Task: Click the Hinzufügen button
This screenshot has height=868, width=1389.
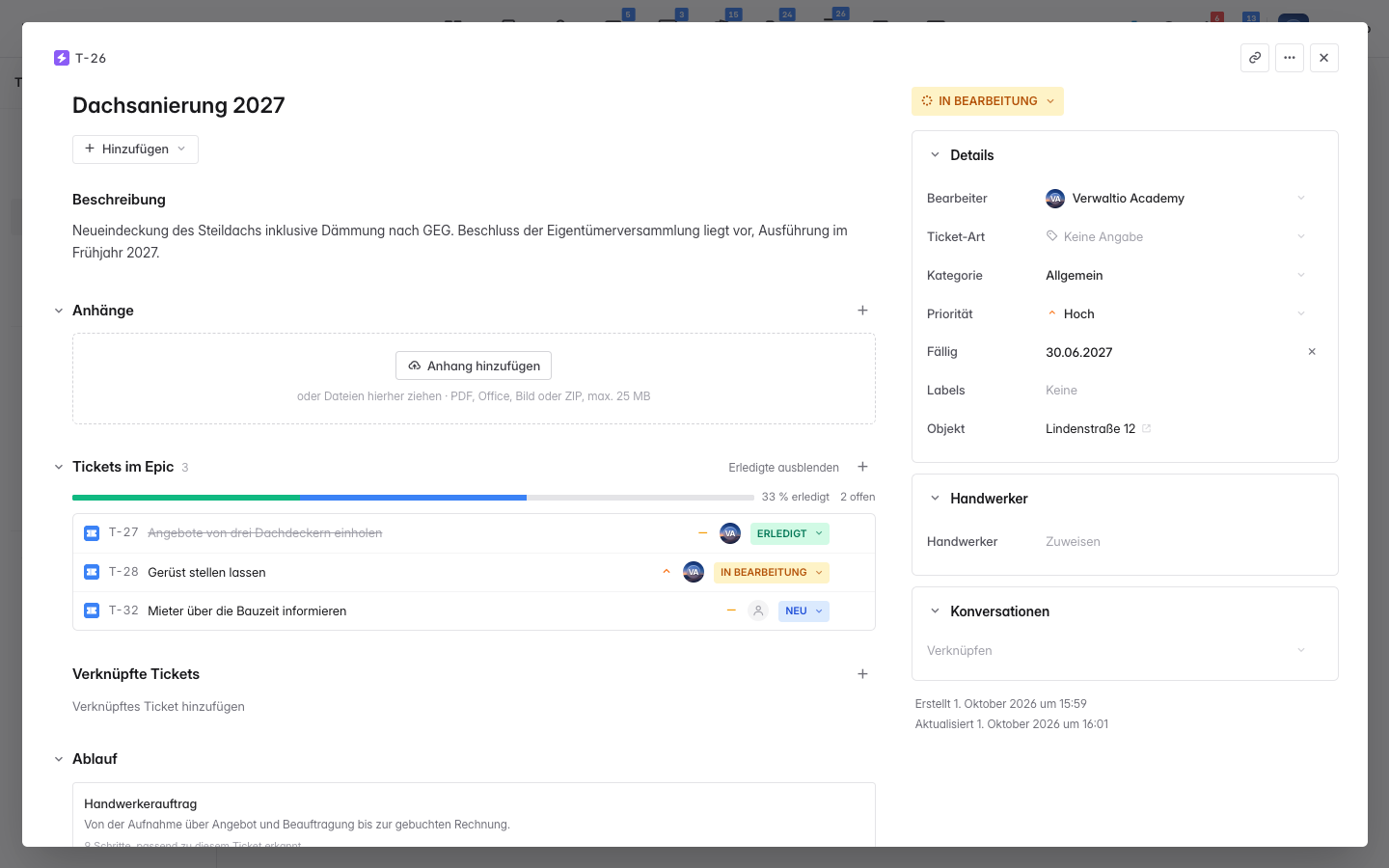Action: click(x=135, y=149)
